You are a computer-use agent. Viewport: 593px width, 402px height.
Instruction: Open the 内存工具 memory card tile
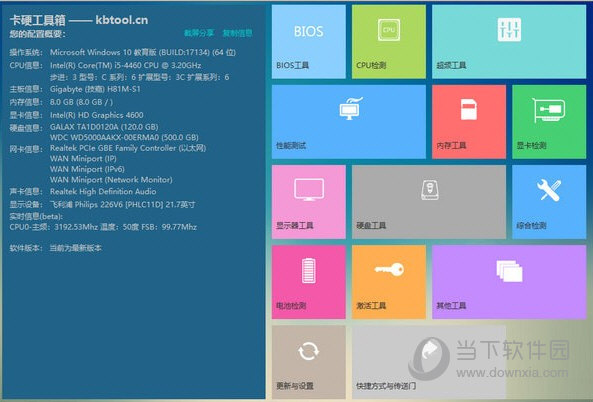point(469,122)
